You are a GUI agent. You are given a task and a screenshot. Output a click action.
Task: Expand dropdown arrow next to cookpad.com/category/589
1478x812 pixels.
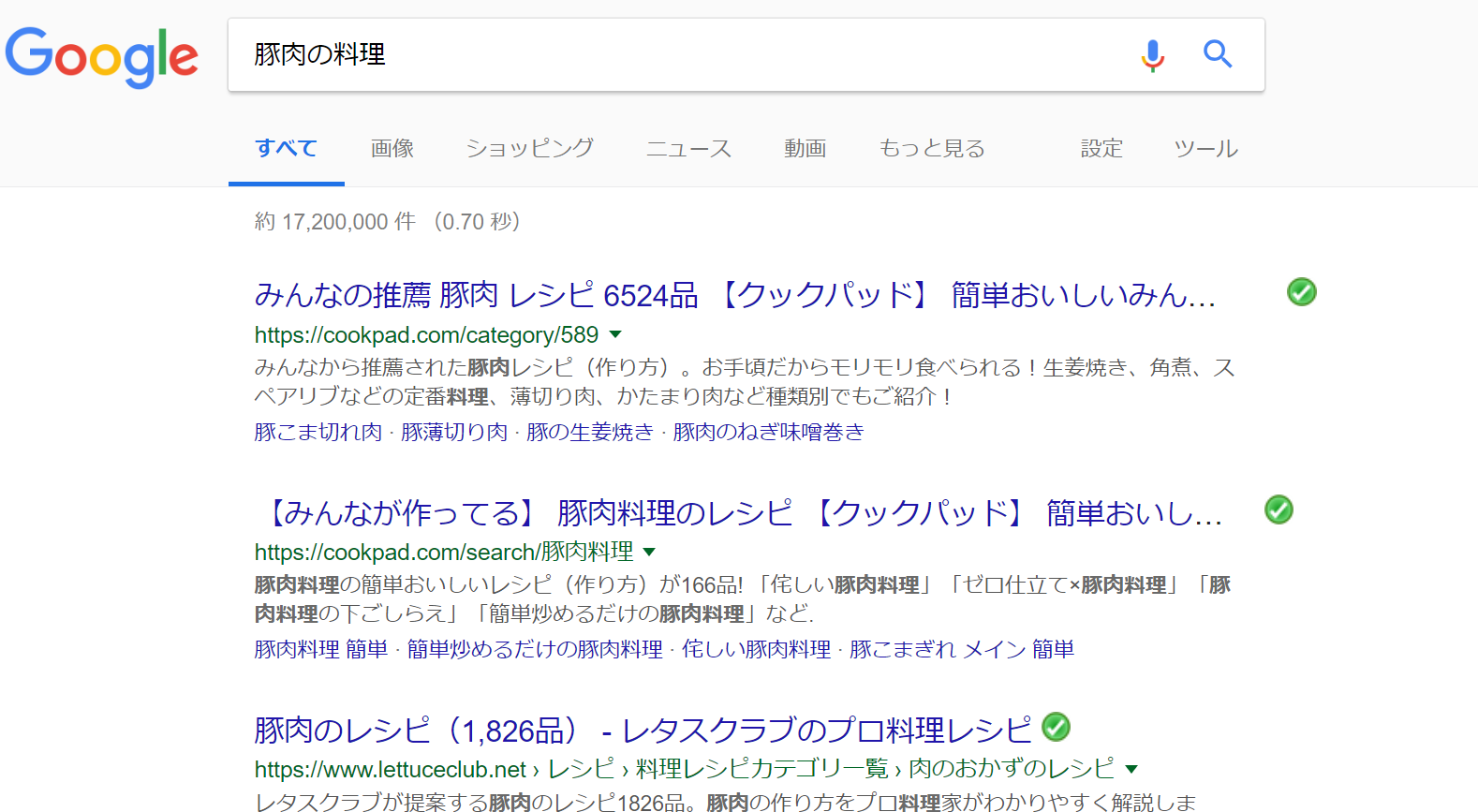pyautogui.click(x=615, y=334)
